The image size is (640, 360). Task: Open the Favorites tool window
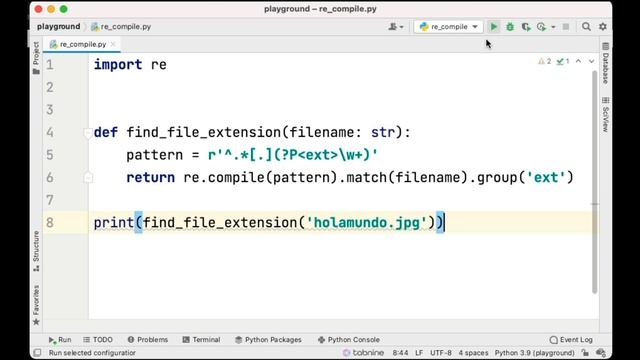pos(36,305)
